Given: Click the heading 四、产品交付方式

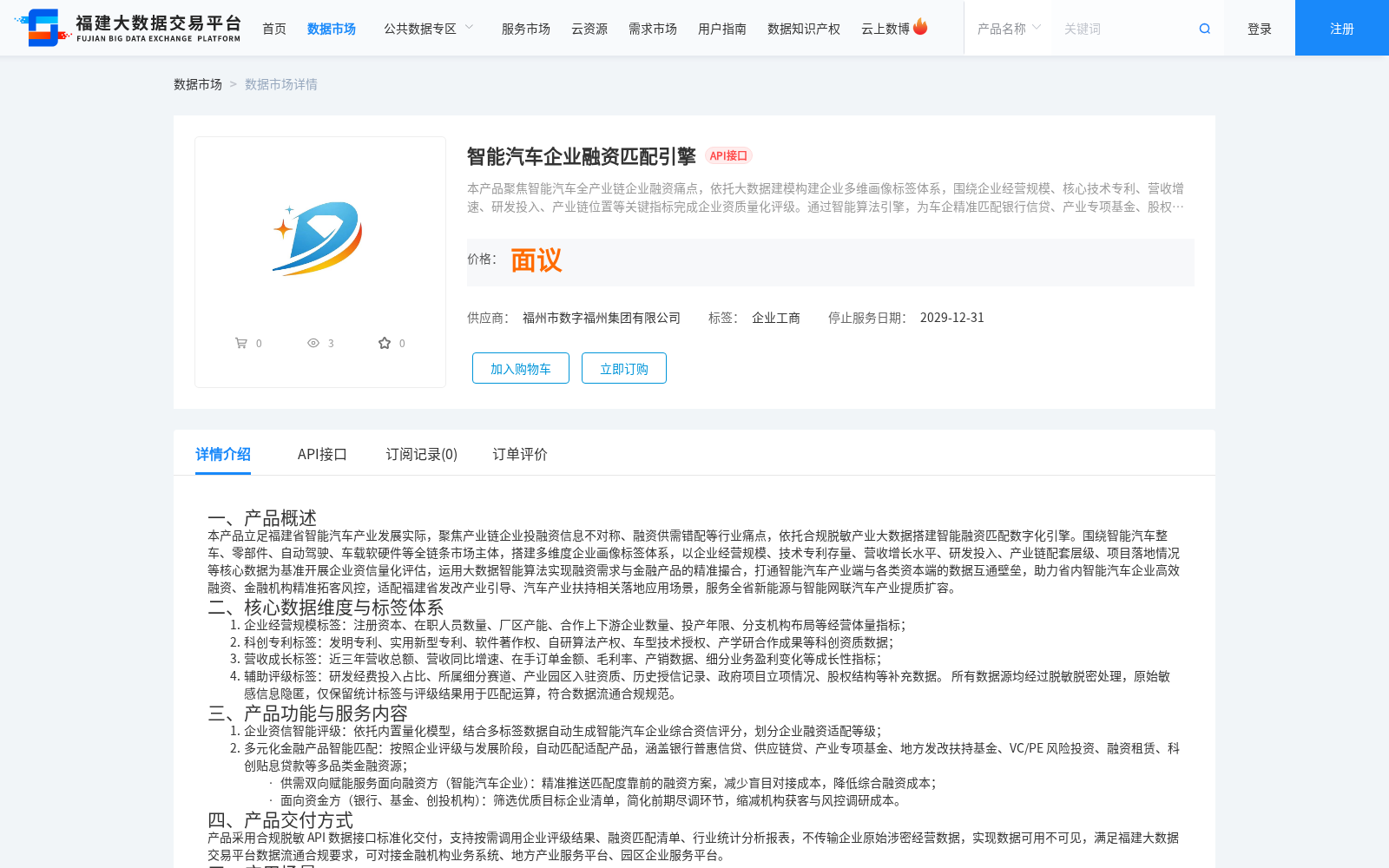Looking at the screenshot, I should pyautogui.click(x=280, y=820).
